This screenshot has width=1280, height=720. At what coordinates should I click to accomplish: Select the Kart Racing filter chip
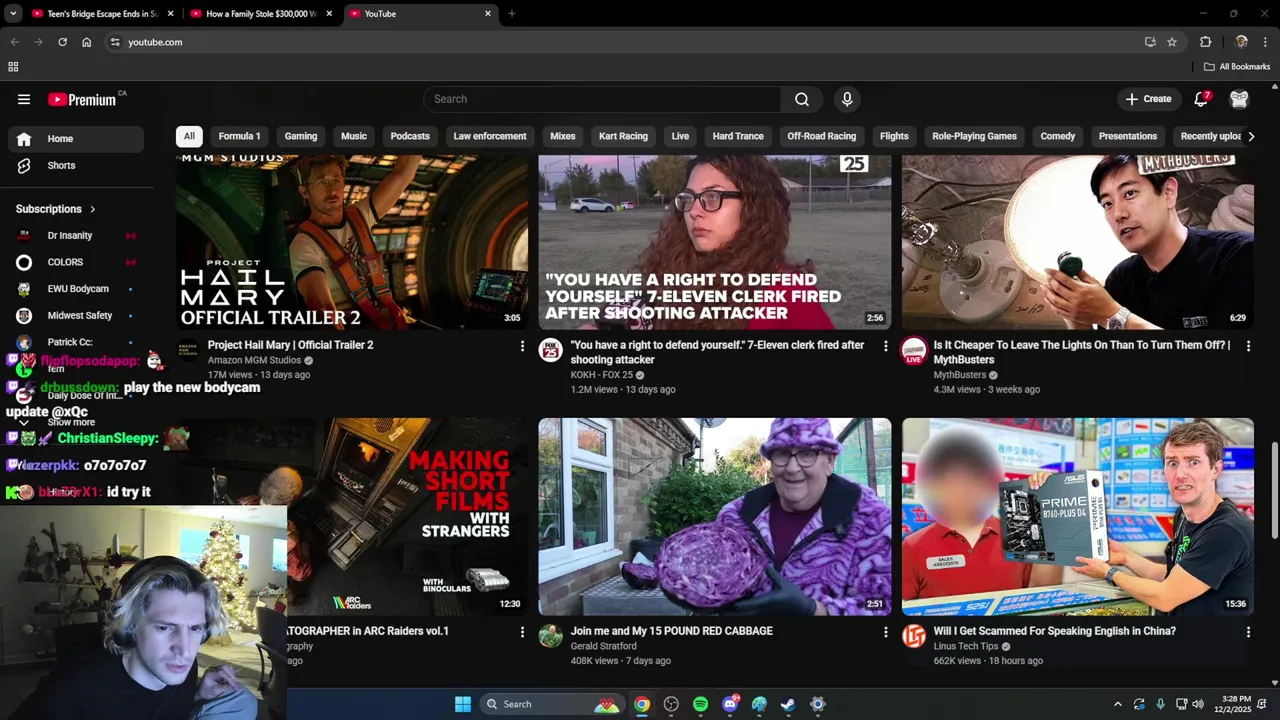tap(624, 136)
